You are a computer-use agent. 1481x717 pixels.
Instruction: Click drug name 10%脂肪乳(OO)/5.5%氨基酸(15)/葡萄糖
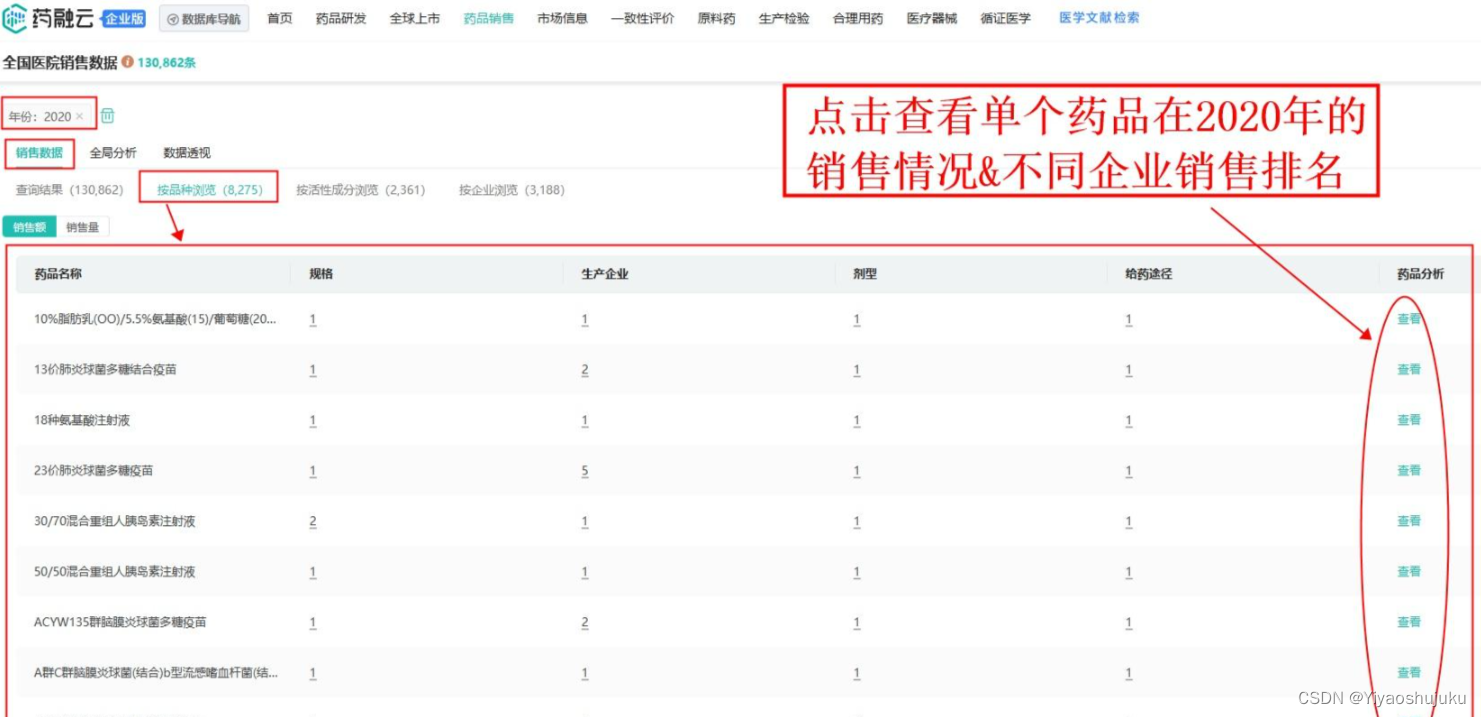(156, 319)
